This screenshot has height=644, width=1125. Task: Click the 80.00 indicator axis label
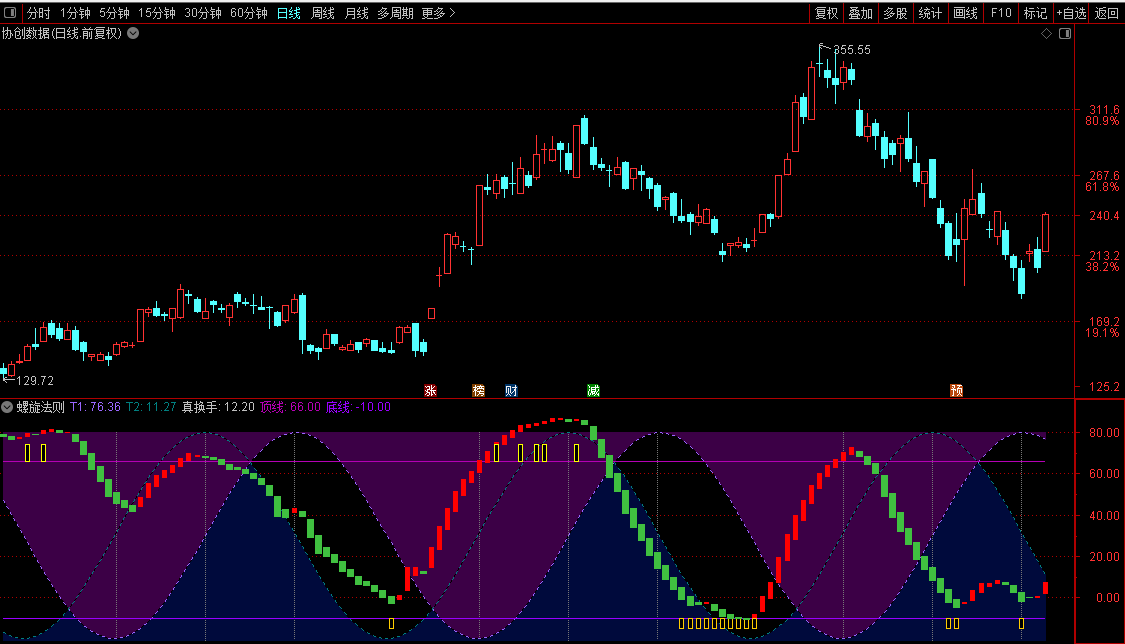pyautogui.click(x=1104, y=432)
